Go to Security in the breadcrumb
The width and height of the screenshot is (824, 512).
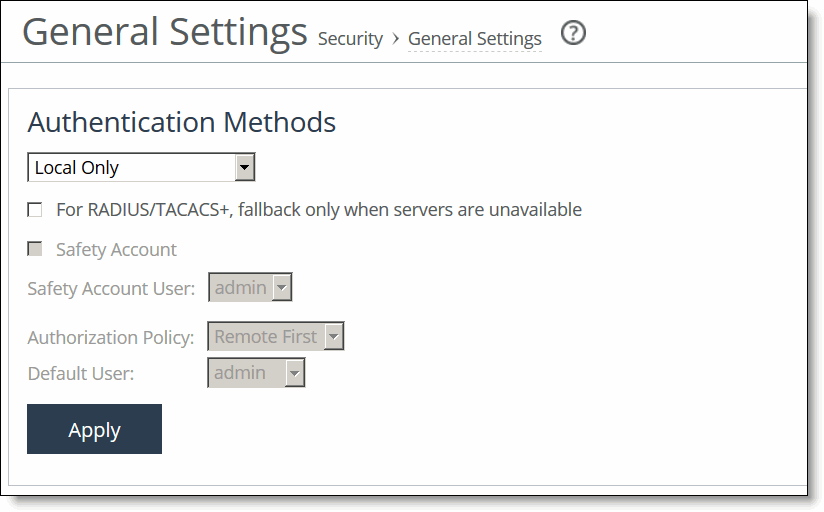coord(351,39)
